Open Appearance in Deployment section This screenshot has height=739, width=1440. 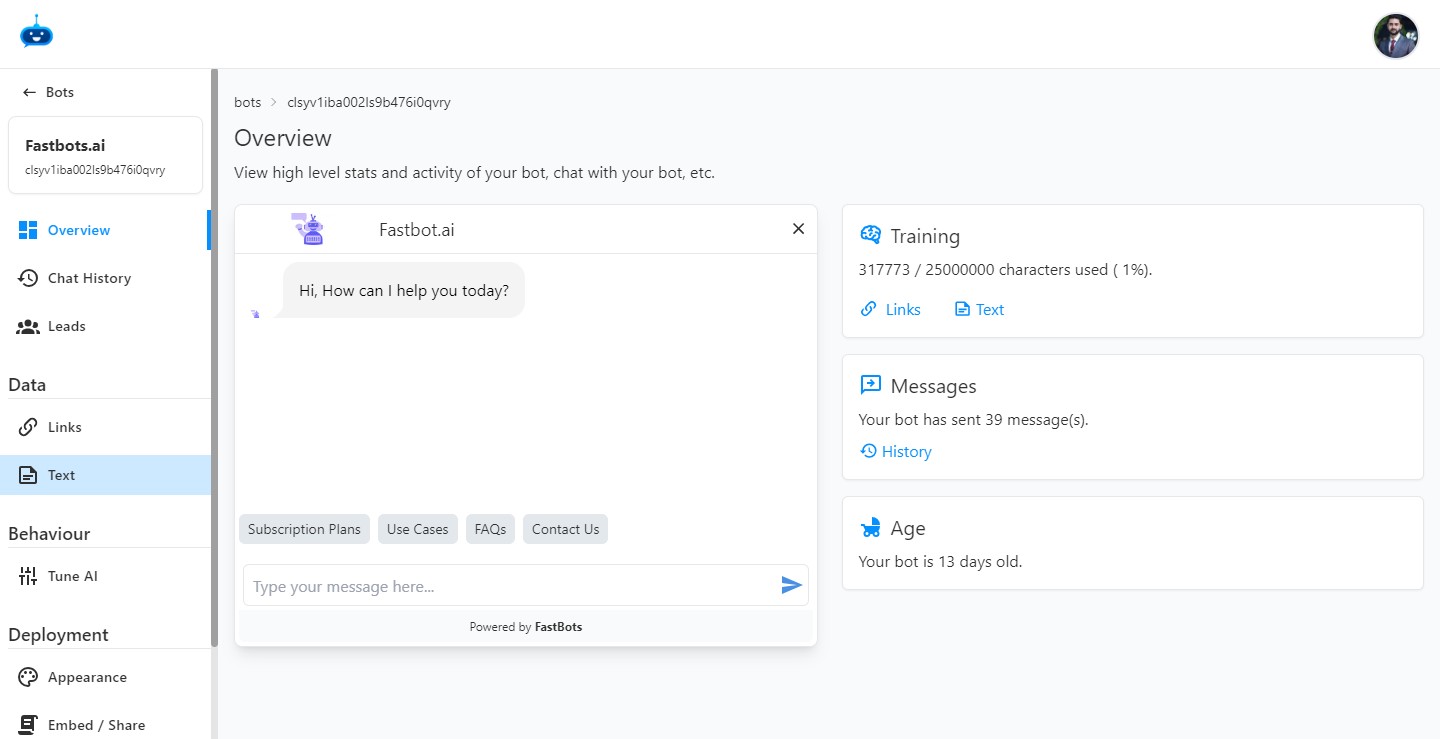pos(105,677)
